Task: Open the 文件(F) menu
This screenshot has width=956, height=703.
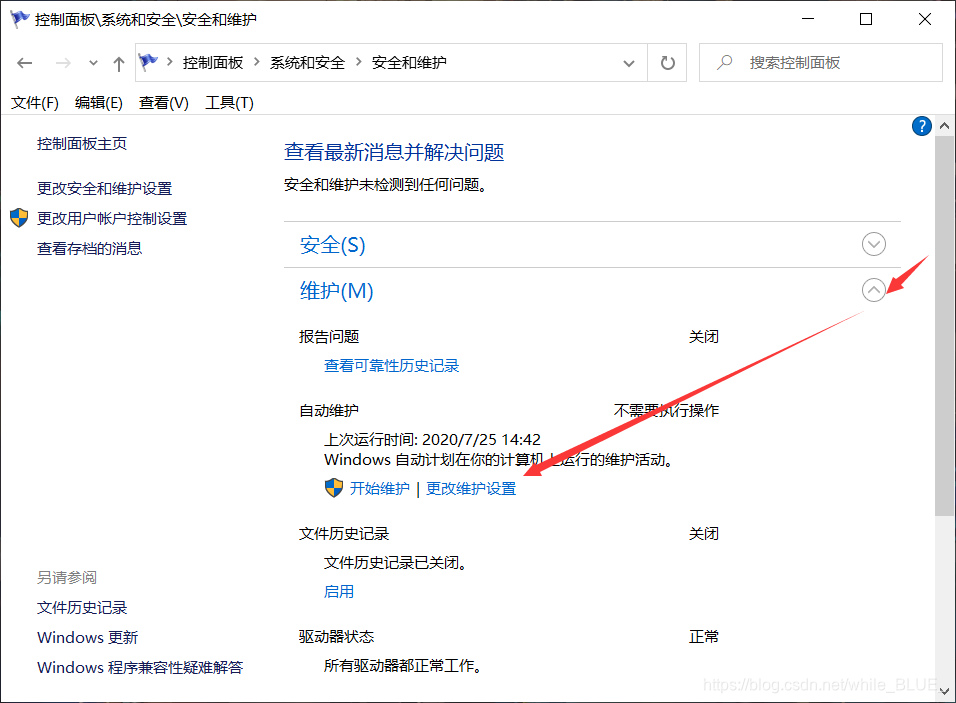Action: 35,102
